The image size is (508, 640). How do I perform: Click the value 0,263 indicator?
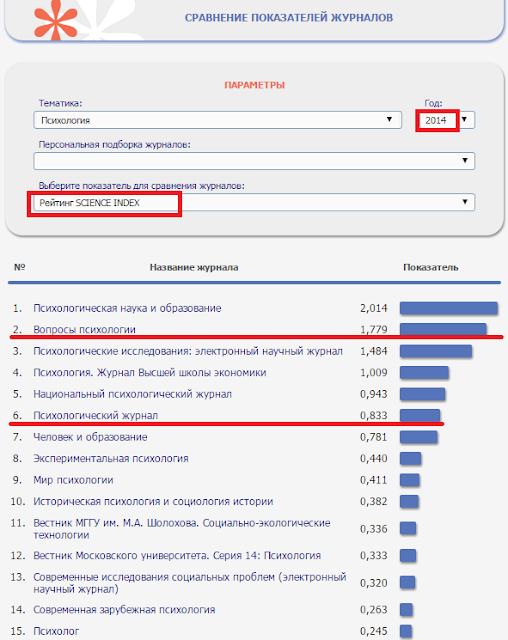(373, 610)
